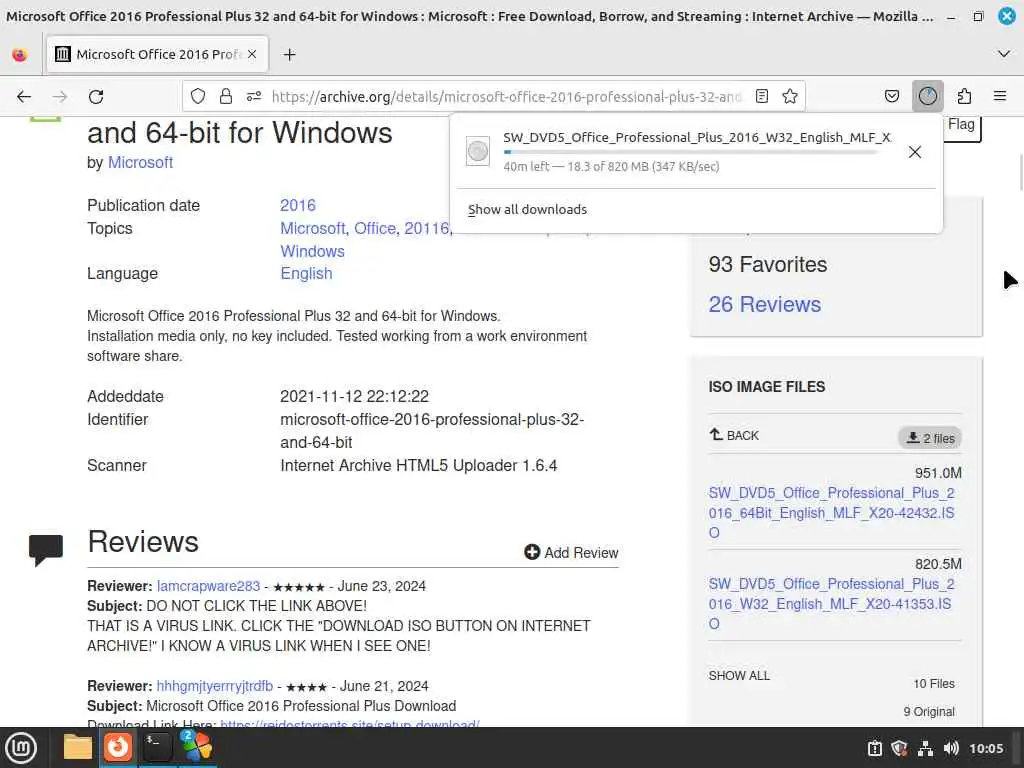
Task: Click the 951.0M file size
Action: (938, 473)
